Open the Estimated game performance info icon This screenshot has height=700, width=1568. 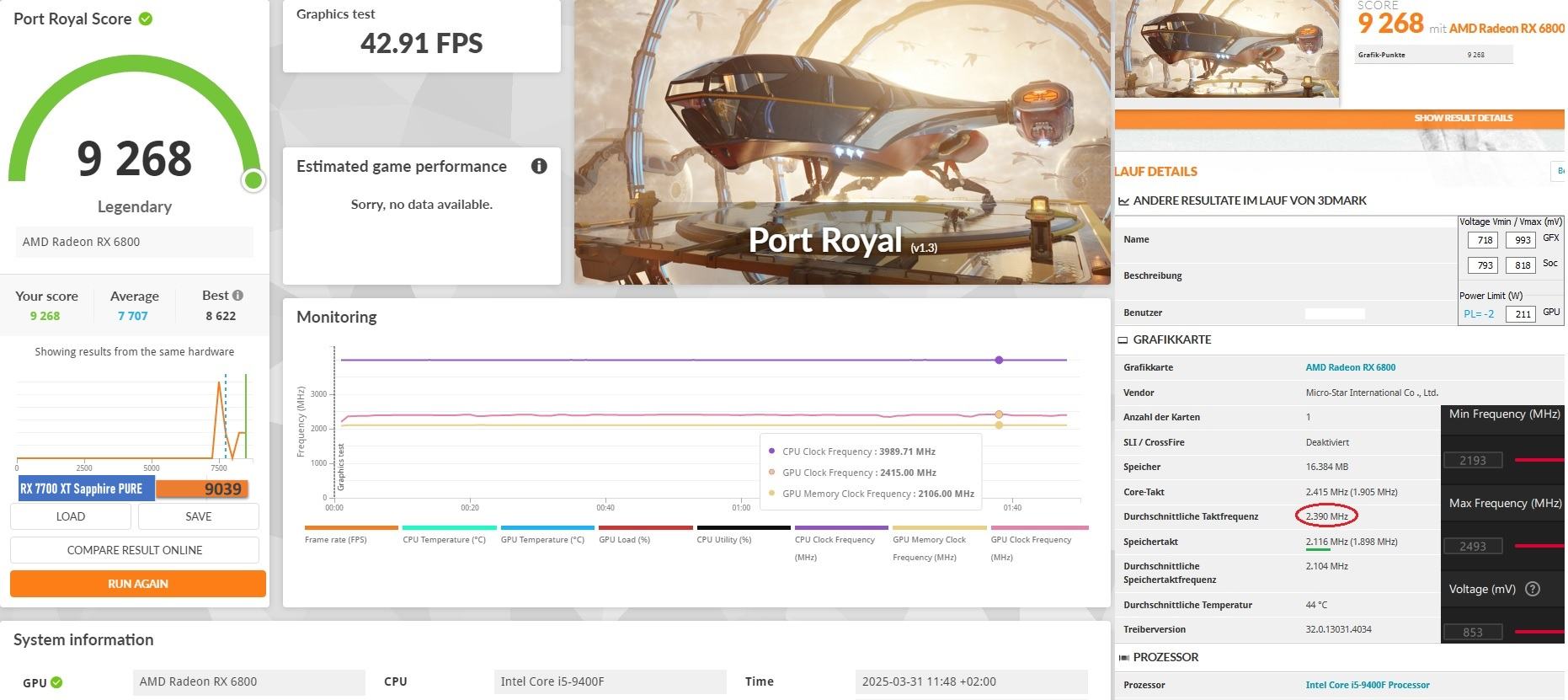pos(539,166)
